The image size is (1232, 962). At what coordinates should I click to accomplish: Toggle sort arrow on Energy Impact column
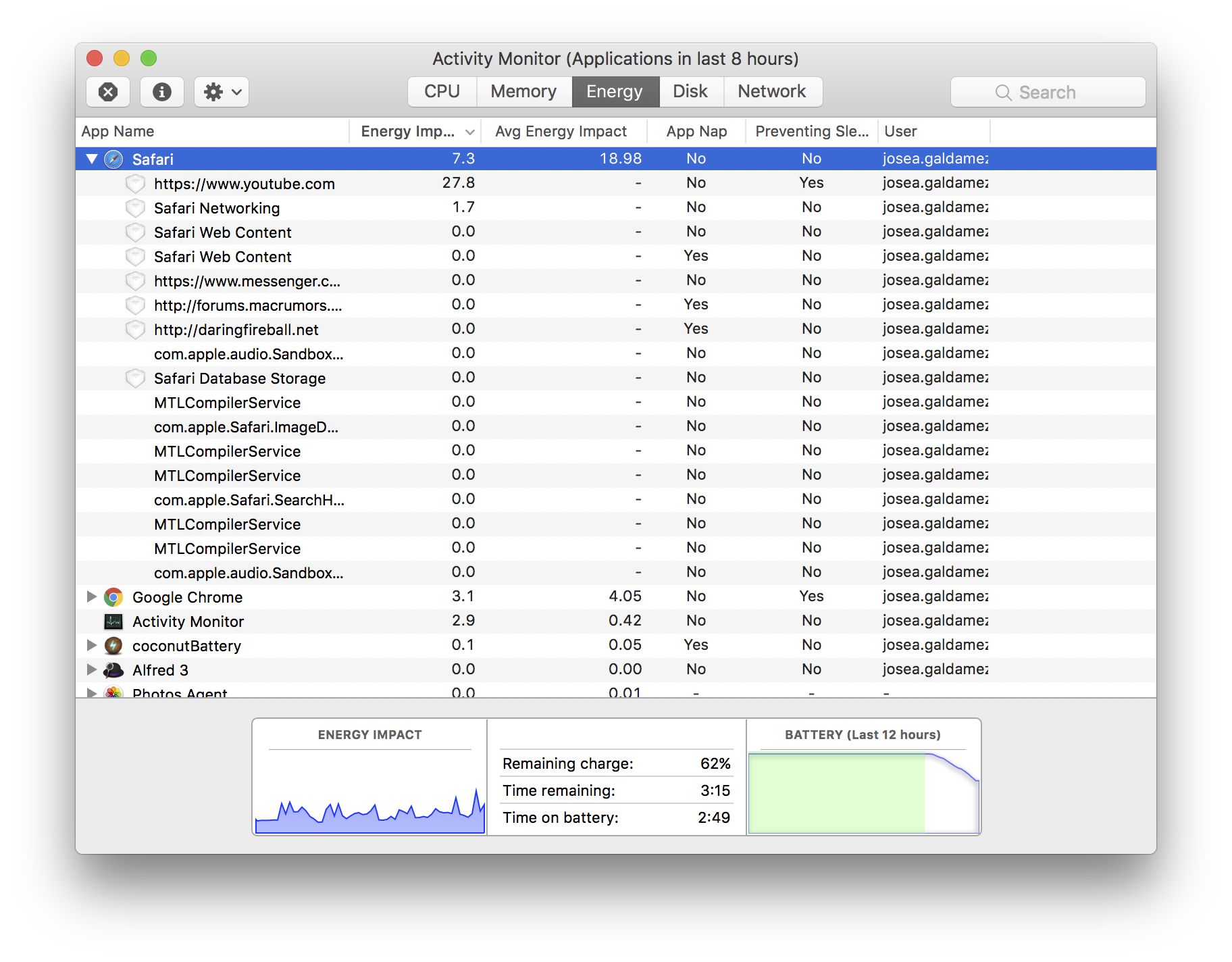(x=470, y=132)
